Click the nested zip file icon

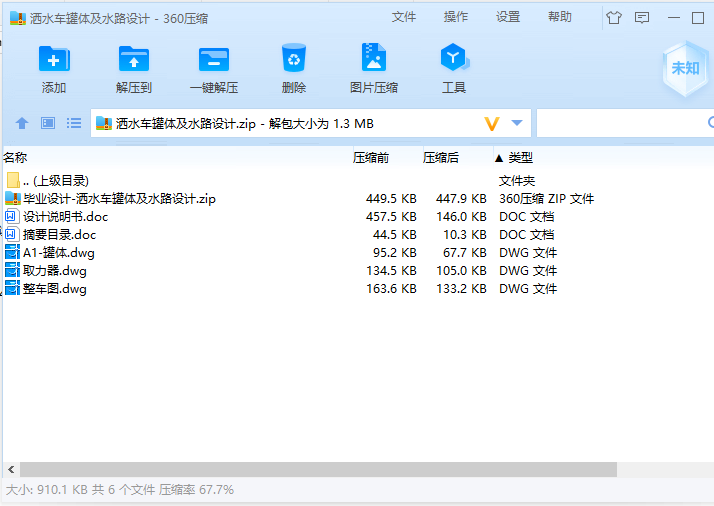[13, 198]
